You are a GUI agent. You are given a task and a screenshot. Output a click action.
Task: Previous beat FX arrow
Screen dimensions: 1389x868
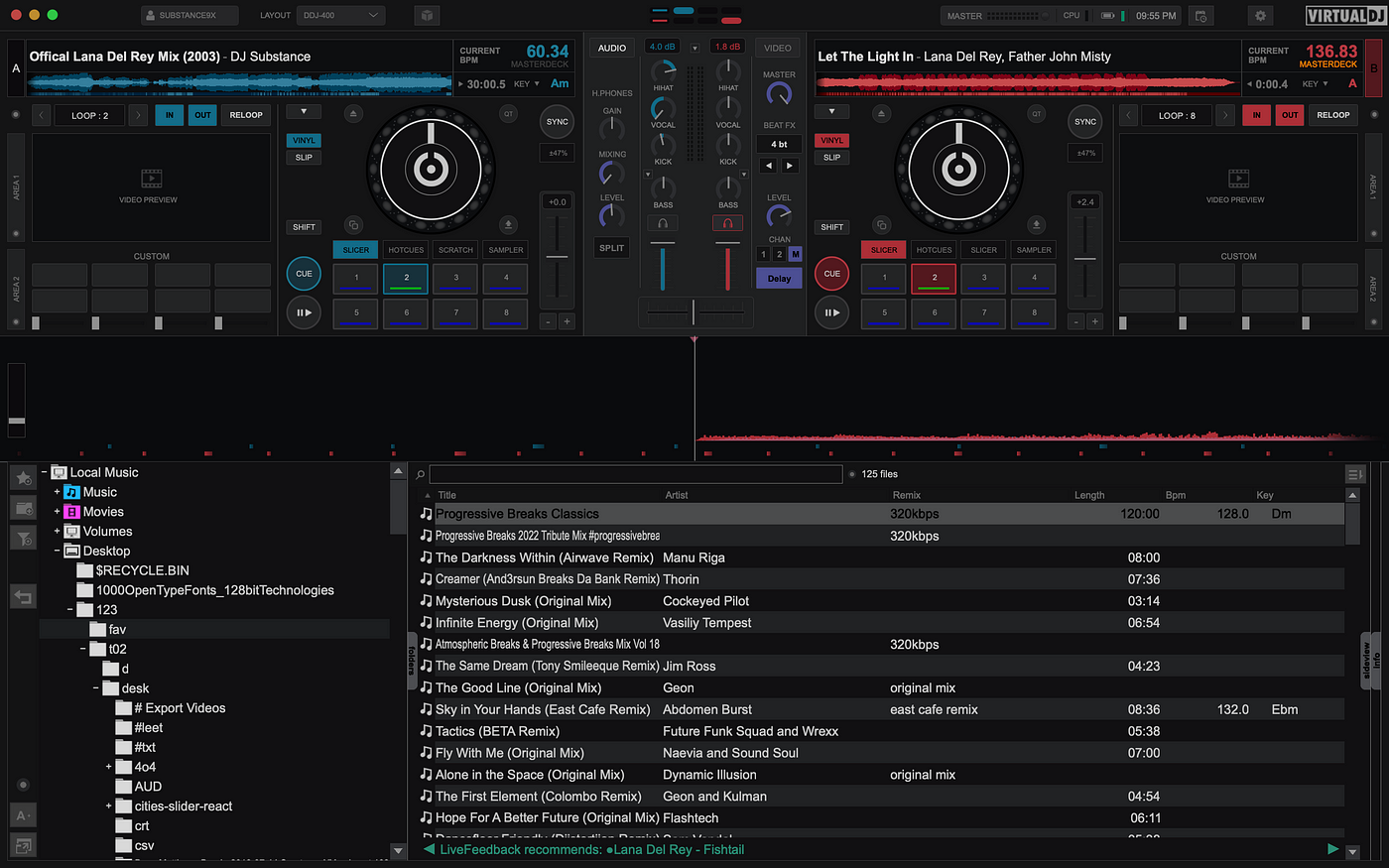pyautogui.click(x=769, y=166)
